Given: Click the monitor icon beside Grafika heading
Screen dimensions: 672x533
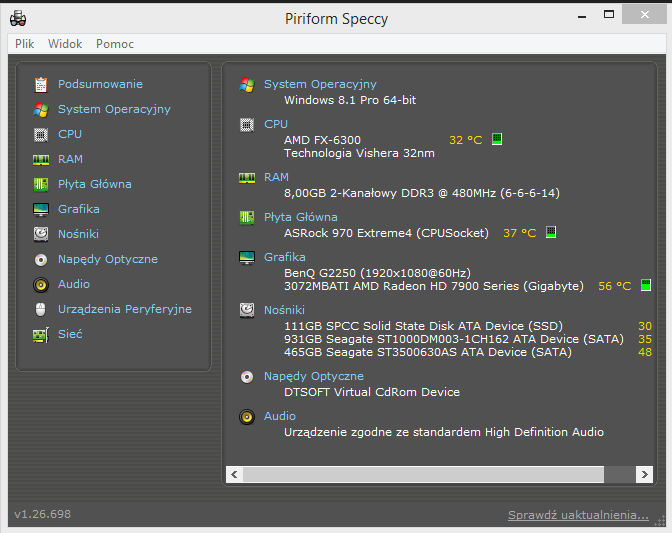Looking at the screenshot, I should 247,258.
